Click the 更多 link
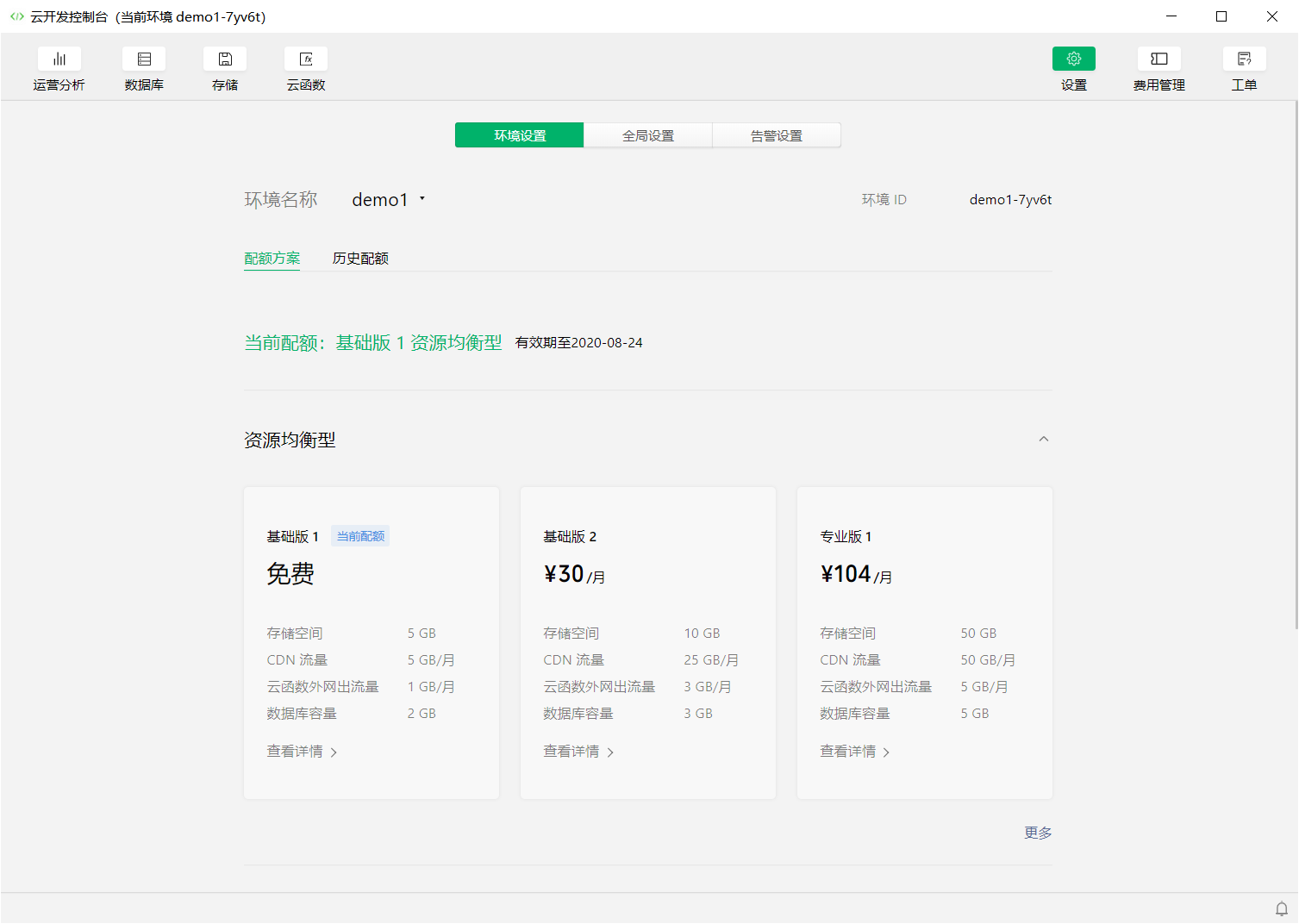This screenshot has height=924, width=1299. coord(1038,833)
